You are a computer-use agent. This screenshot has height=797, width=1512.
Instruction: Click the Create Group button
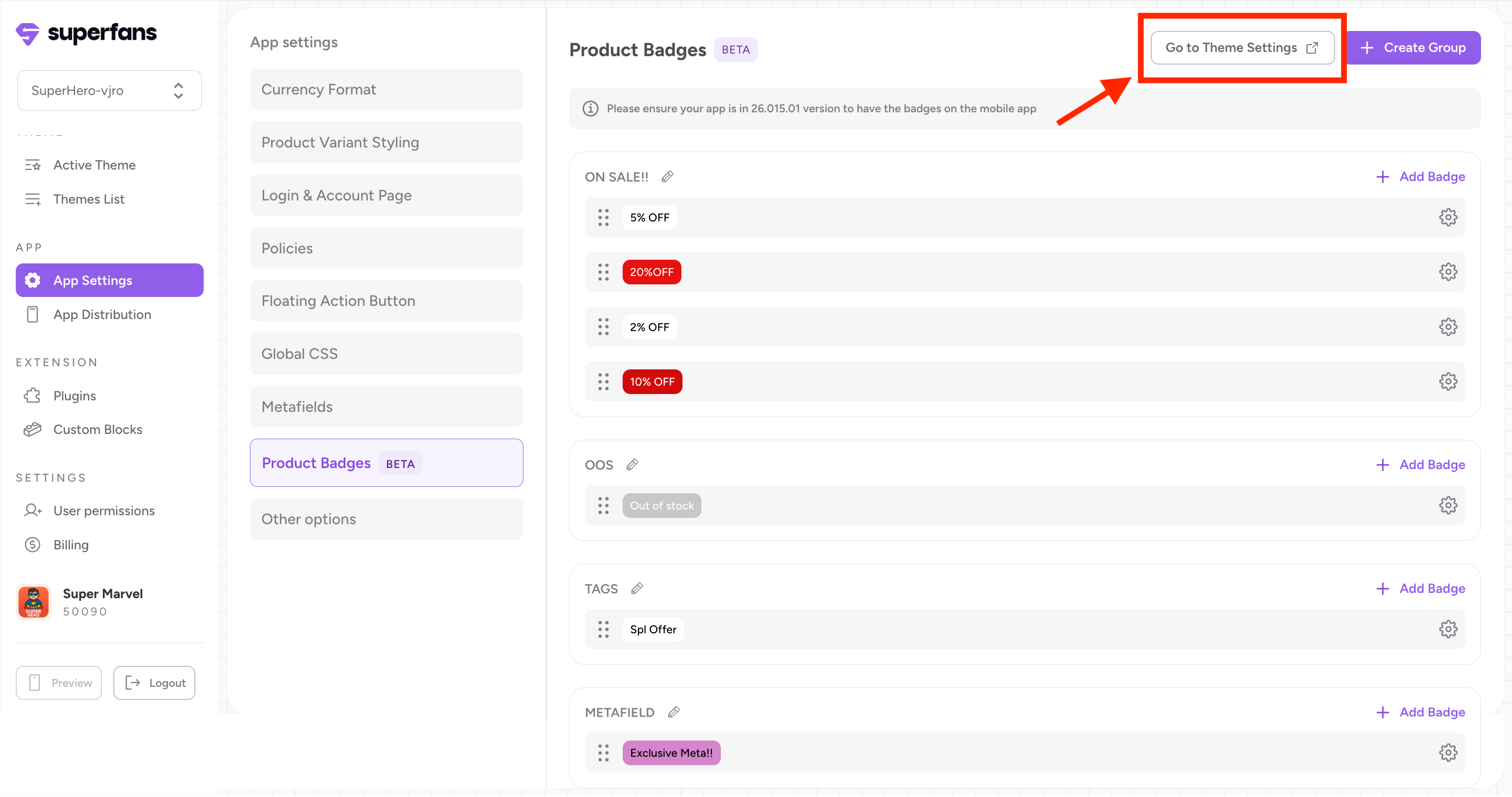coord(1413,48)
